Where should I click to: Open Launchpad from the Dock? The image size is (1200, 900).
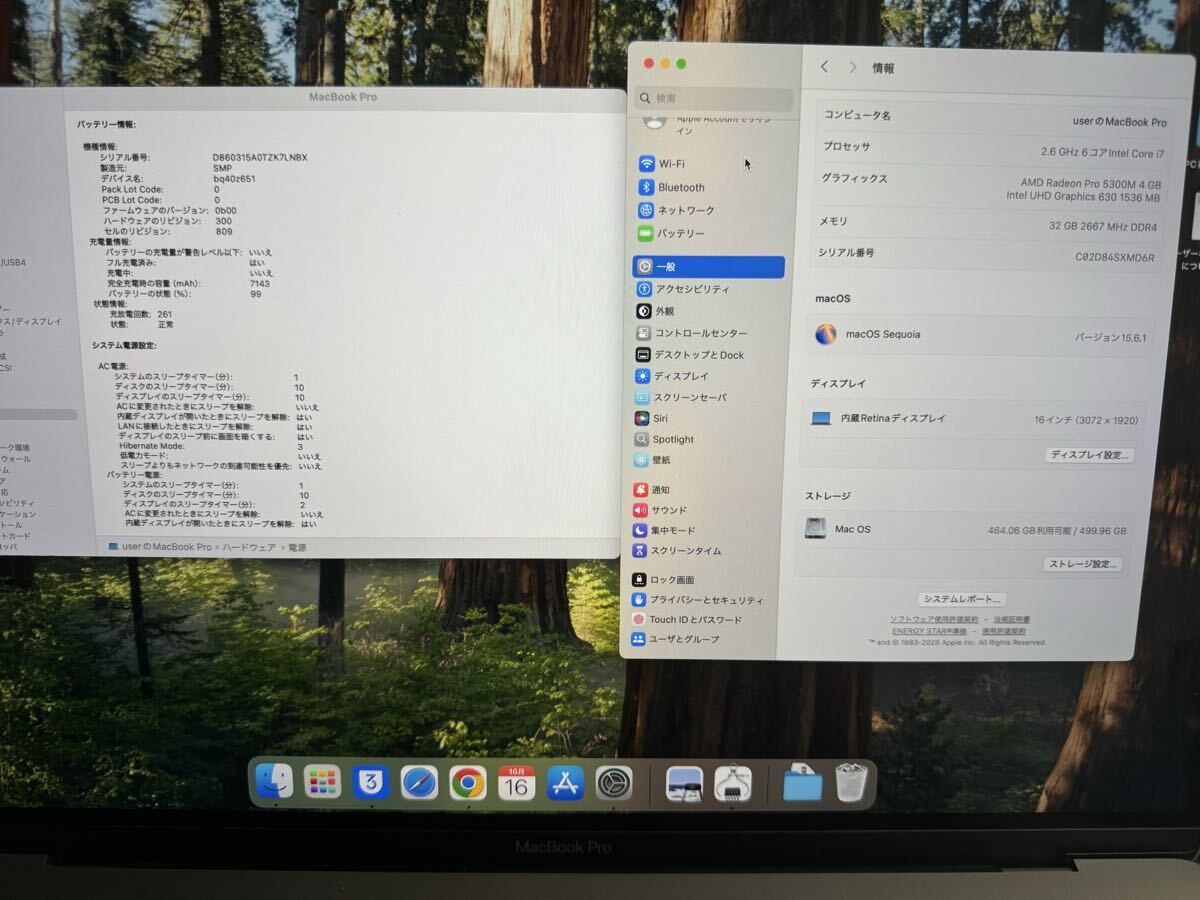click(323, 782)
